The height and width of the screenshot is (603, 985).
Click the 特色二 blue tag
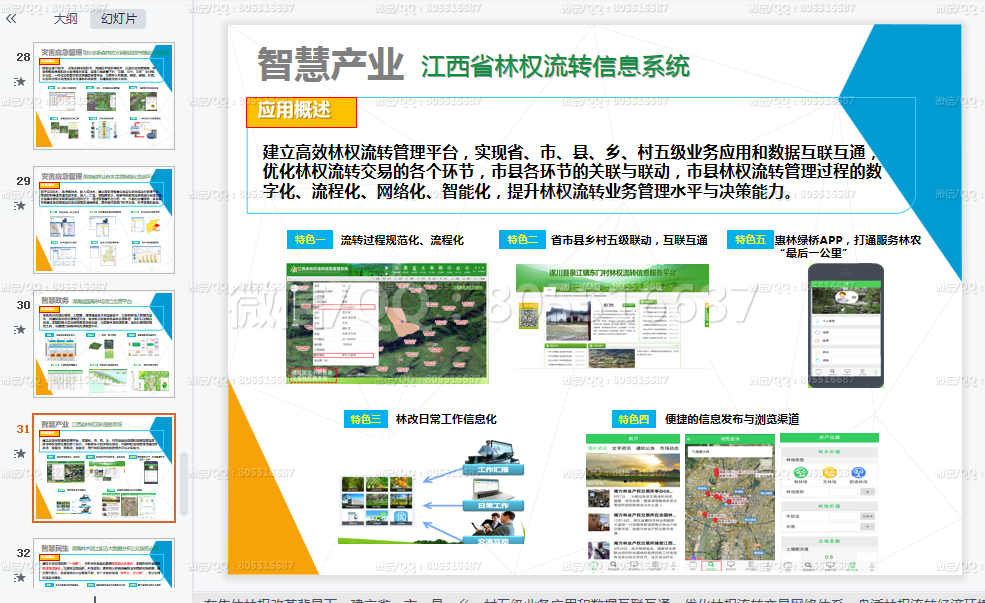522,239
